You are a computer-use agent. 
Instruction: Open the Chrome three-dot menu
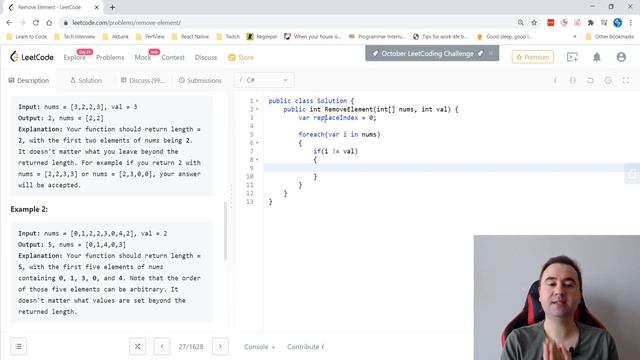tap(631, 23)
